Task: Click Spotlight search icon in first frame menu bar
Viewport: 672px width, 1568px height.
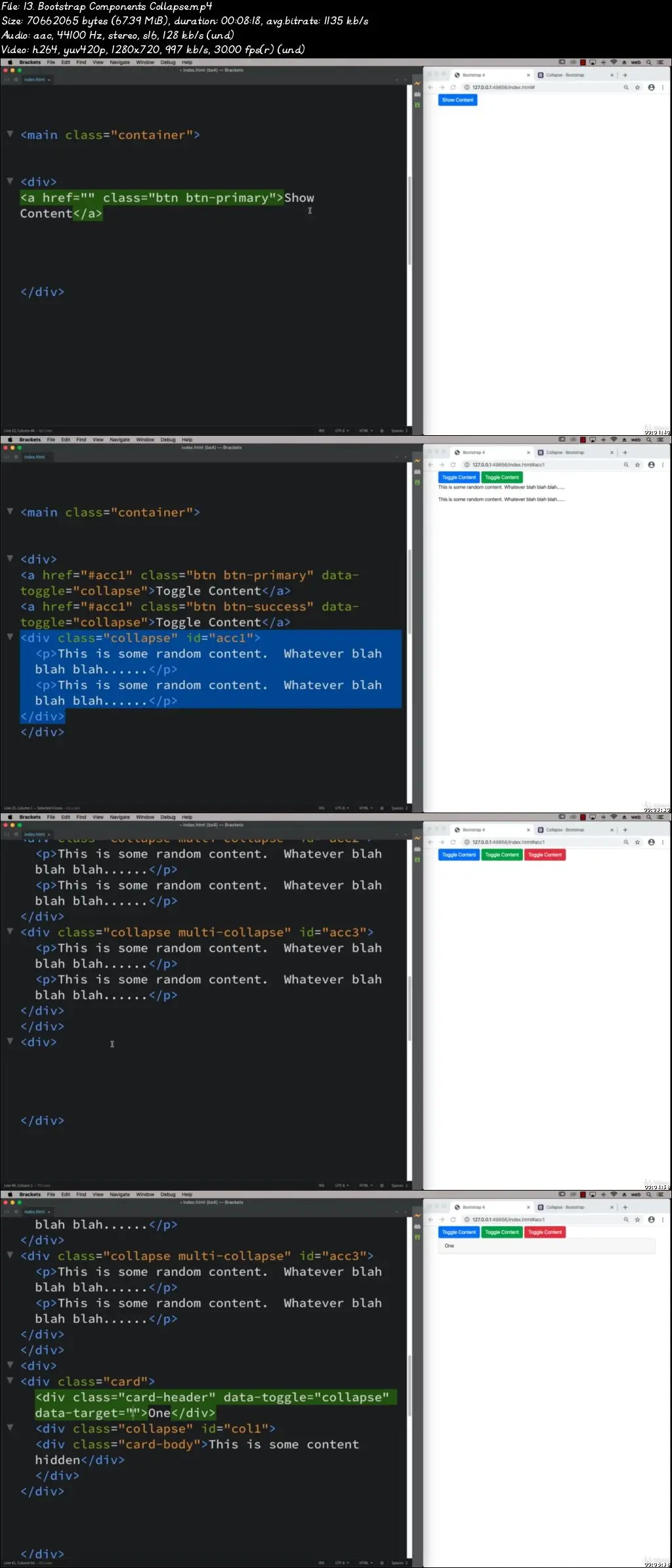Action: (649, 62)
